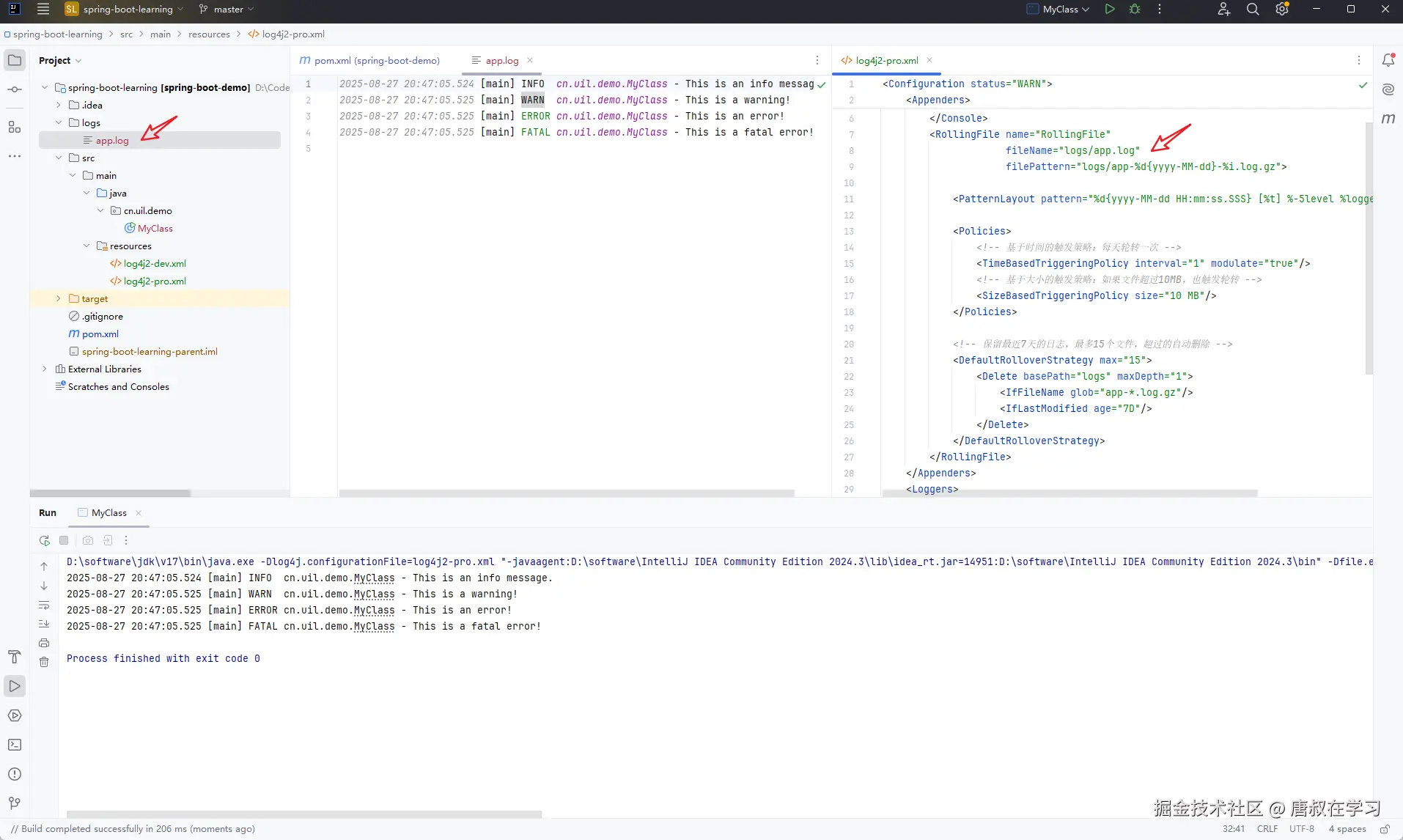Collapse the cn.uil.demo package
Screen dimensions: 1403x840
[x=100, y=210]
